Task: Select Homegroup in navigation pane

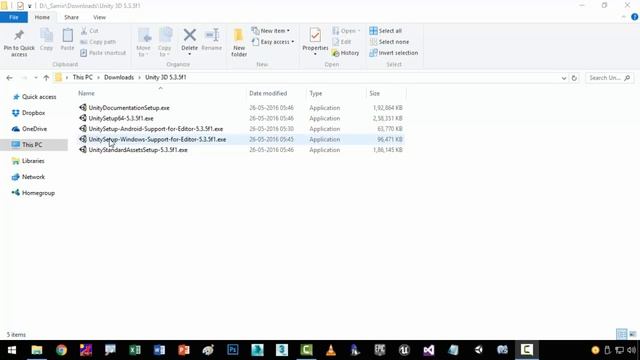Action: (33, 193)
